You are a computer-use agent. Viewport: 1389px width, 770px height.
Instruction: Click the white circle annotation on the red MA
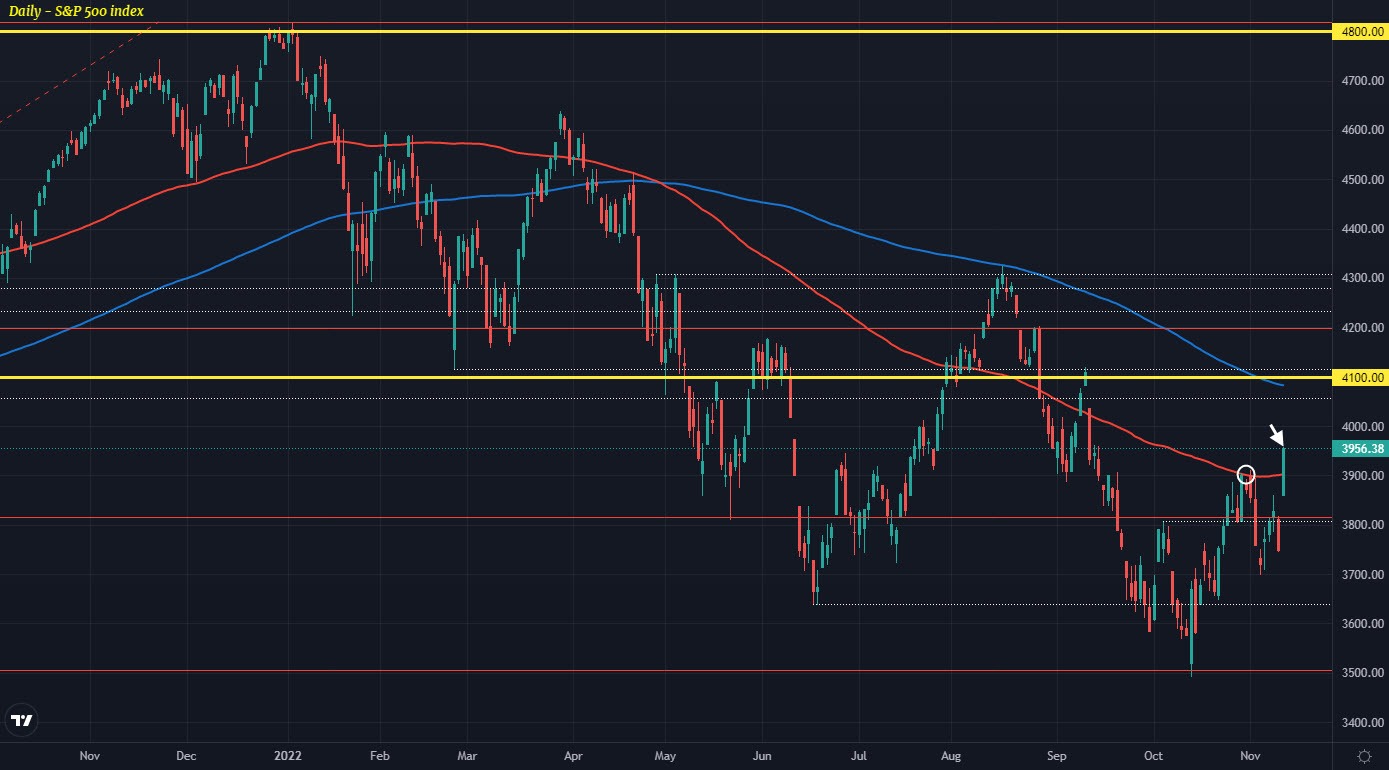1246,475
